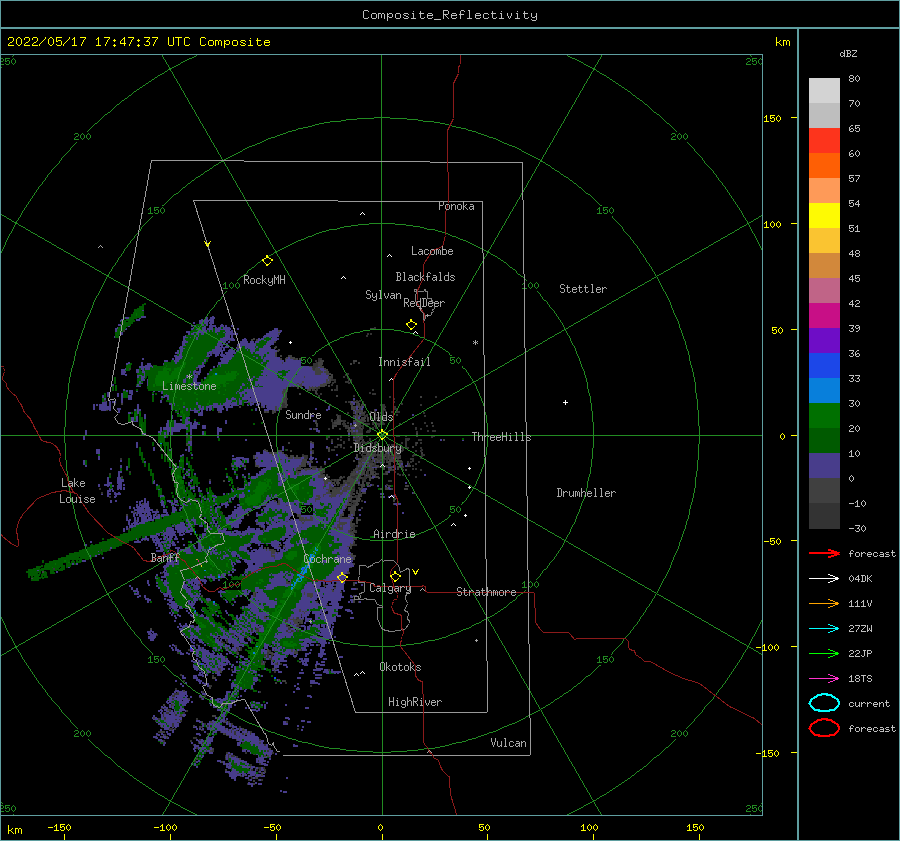Click the Ponoka city label
Image resolution: width=900 pixels, height=841 pixels.
tap(456, 206)
